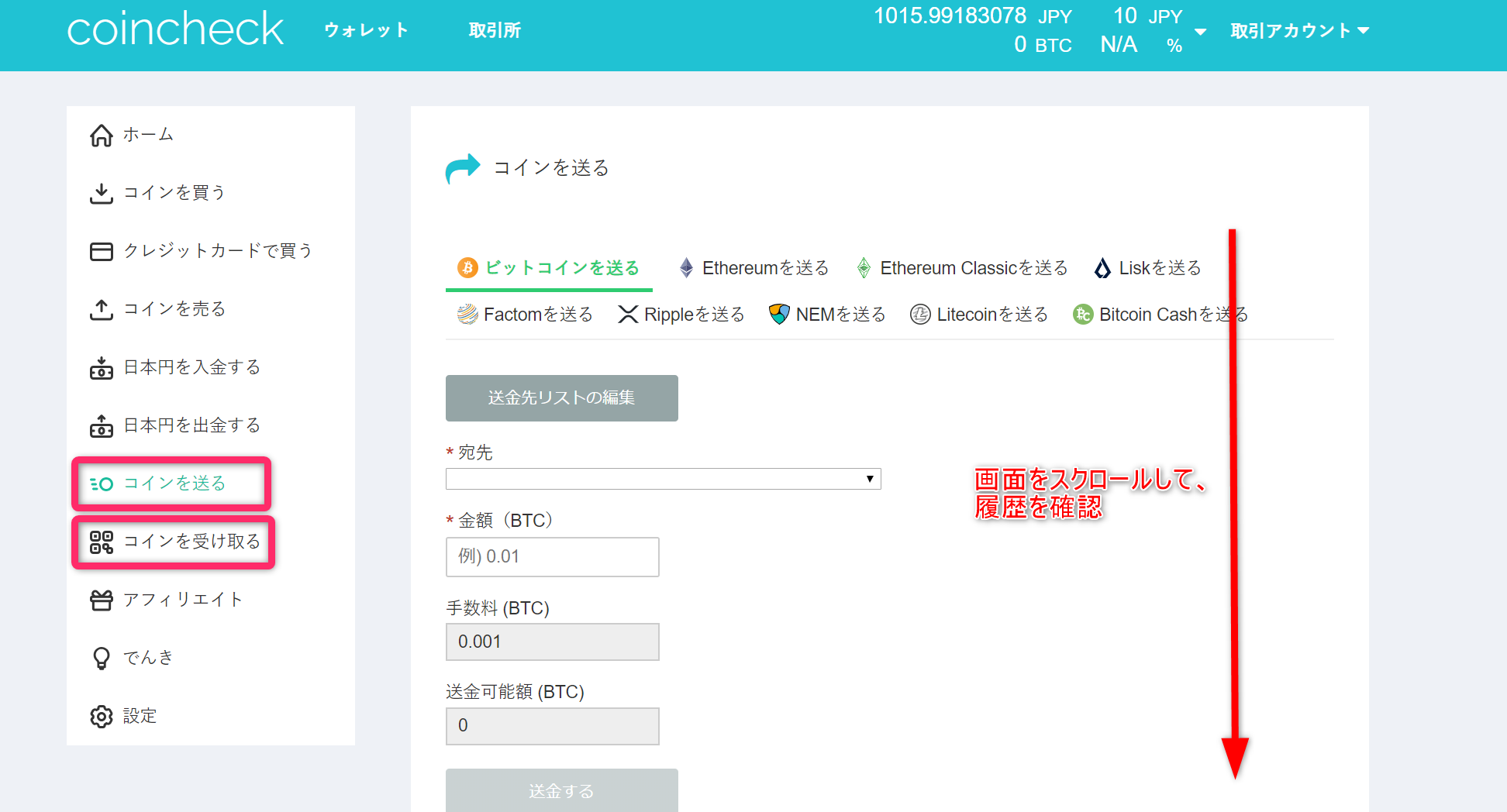Open でんき sidebar link
1507x812 pixels.
147,658
